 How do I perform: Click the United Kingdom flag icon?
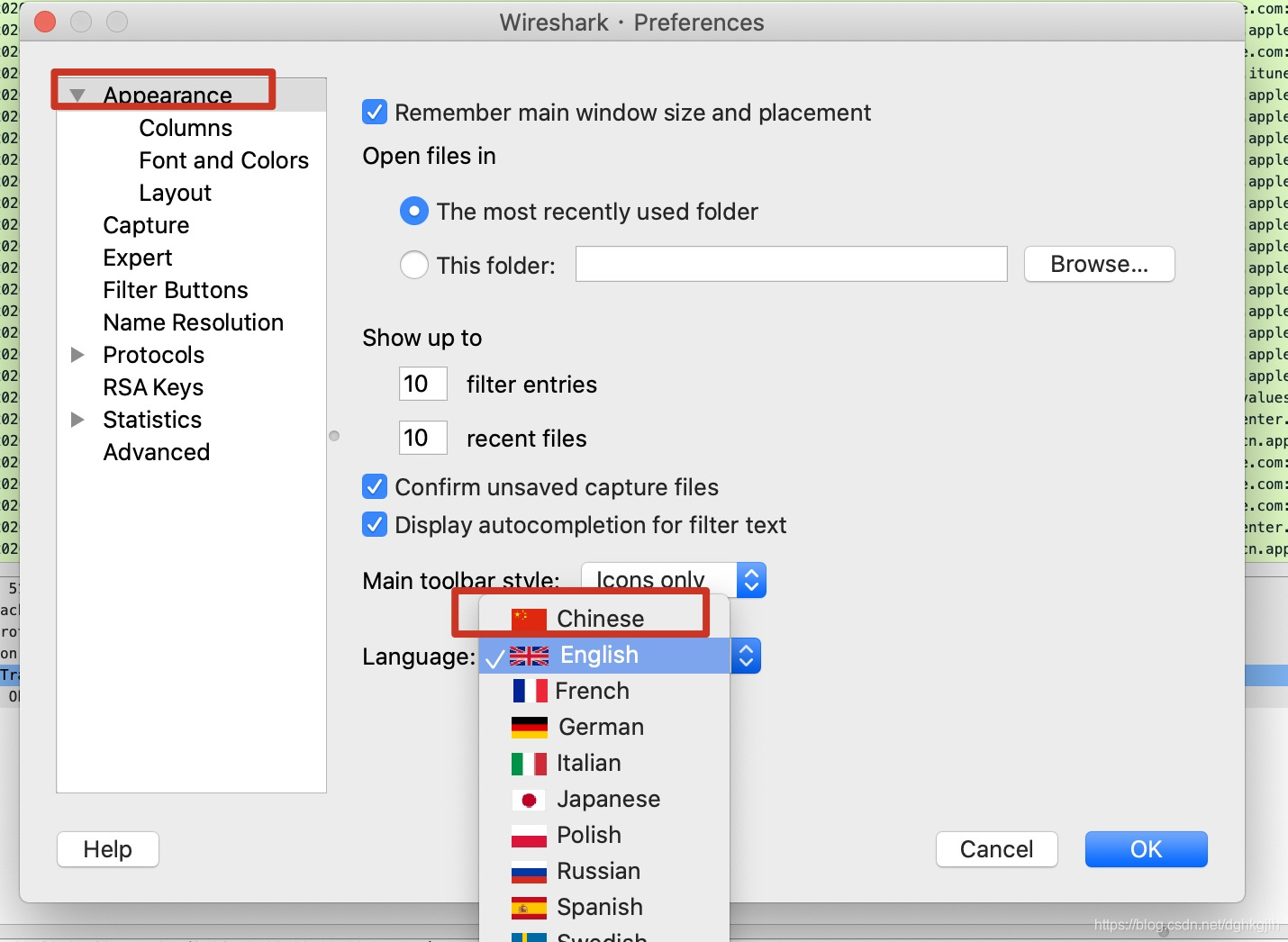[x=529, y=656]
